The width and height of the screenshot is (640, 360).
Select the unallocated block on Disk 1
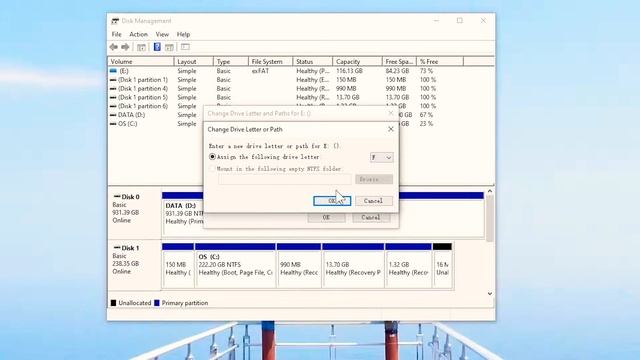click(442, 265)
